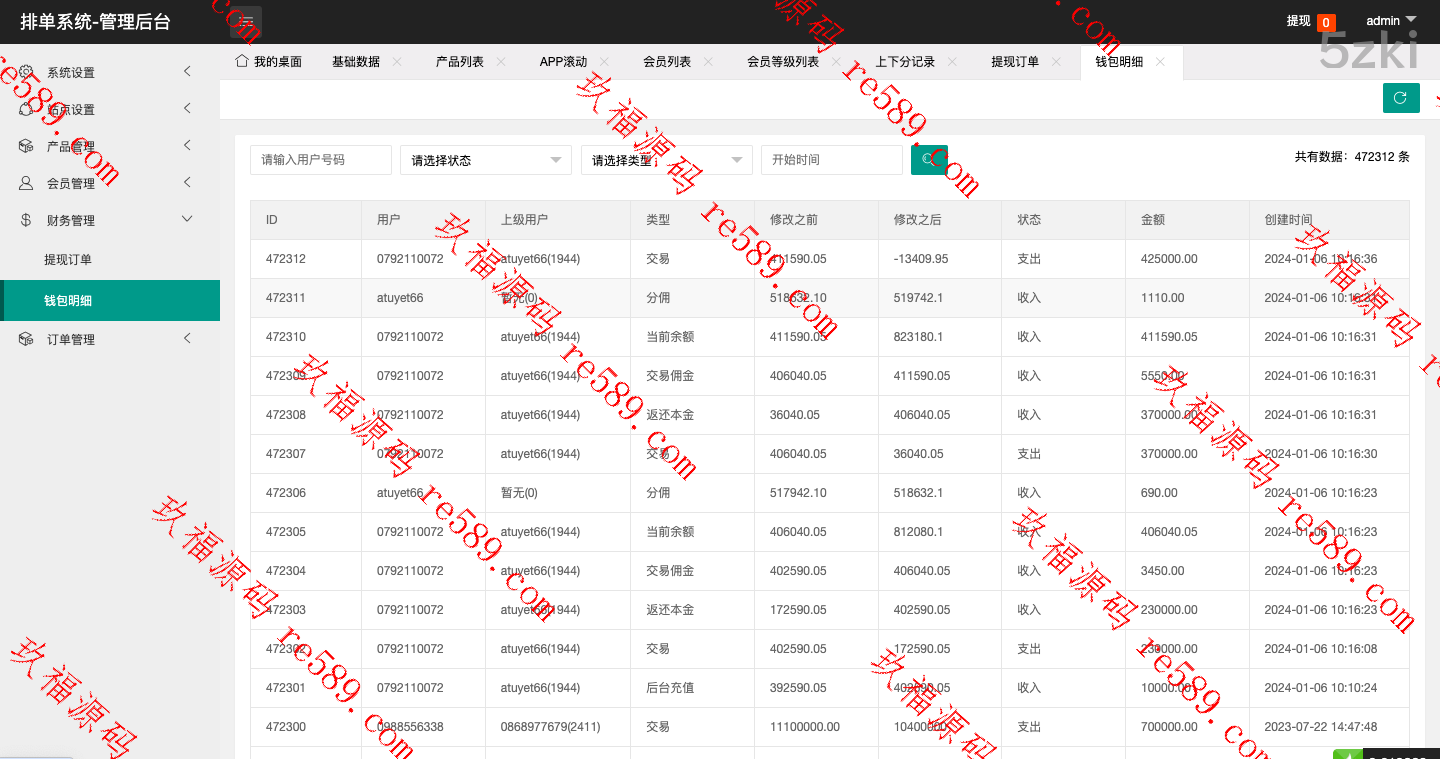The image size is (1440, 759).
Task: Open the 请选择状态 status dropdown
Action: click(485, 160)
